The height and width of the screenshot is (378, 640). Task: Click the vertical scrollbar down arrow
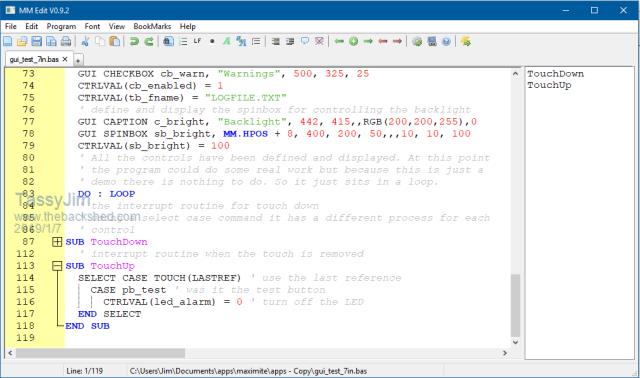516,342
